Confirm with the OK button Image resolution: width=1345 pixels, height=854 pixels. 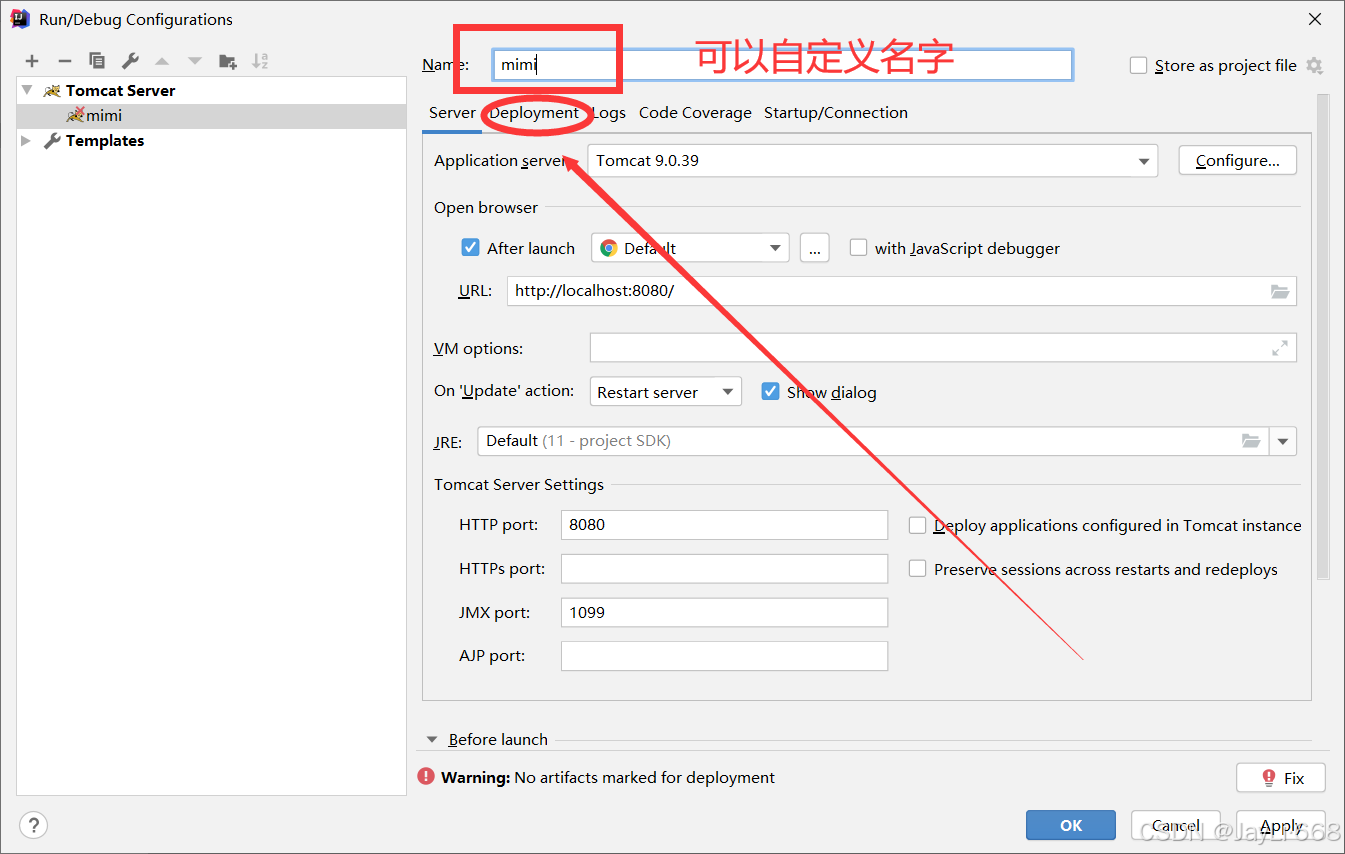(1071, 825)
